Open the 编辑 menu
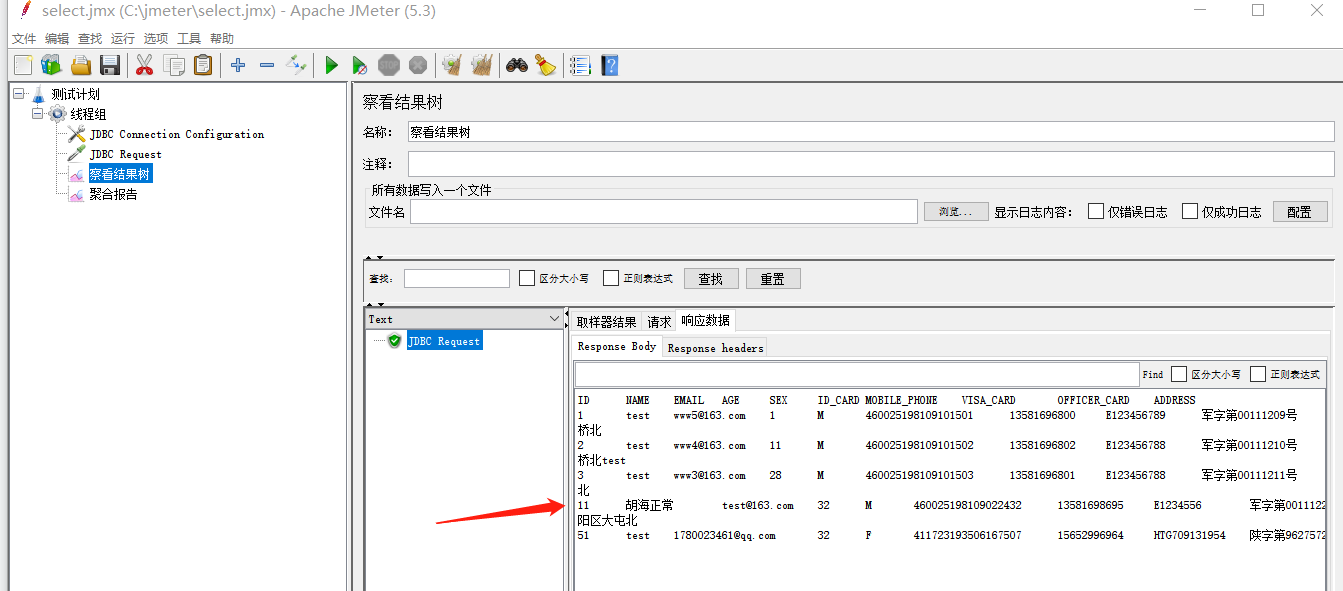The width and height of the screenshot is (1343, 591). [57, 38]
